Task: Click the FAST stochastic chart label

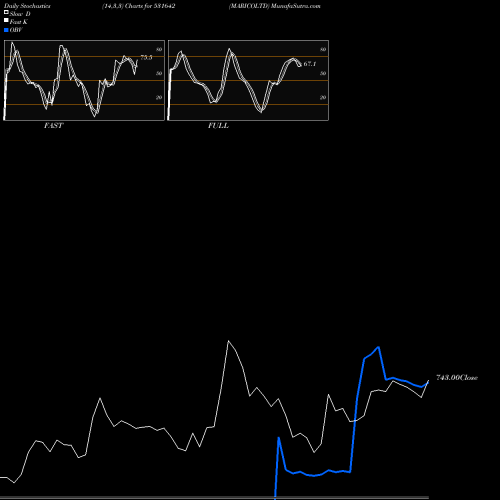Action: (x=53, y=126)
